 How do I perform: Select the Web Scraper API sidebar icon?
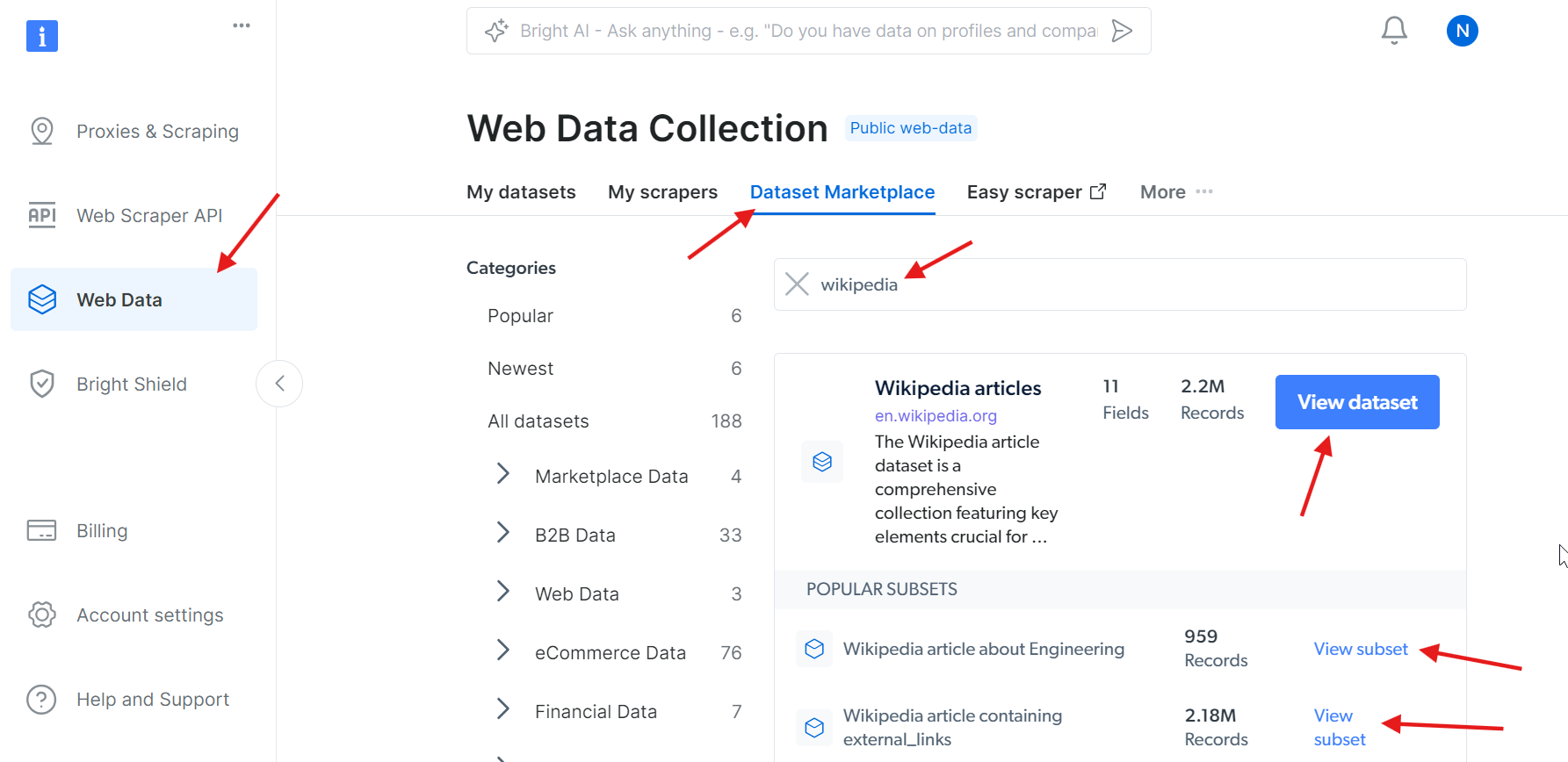pos(41,214)
